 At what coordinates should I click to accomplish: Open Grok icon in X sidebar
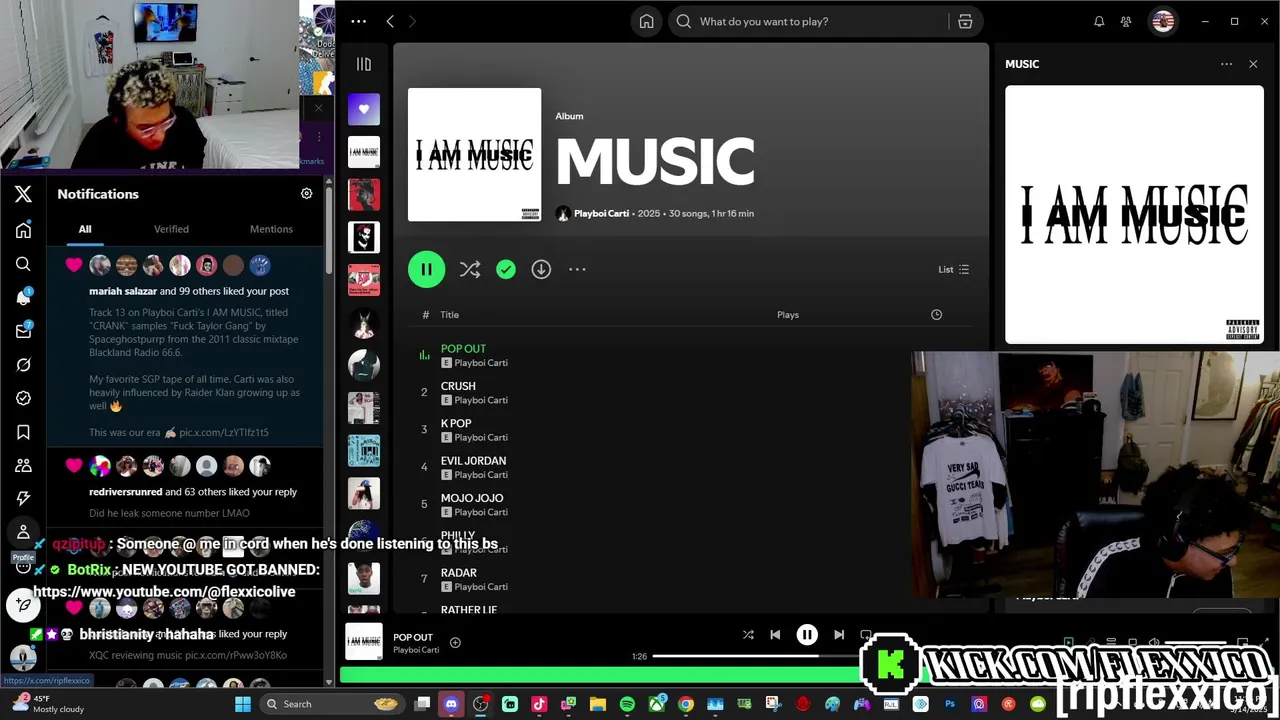point(23,365)
